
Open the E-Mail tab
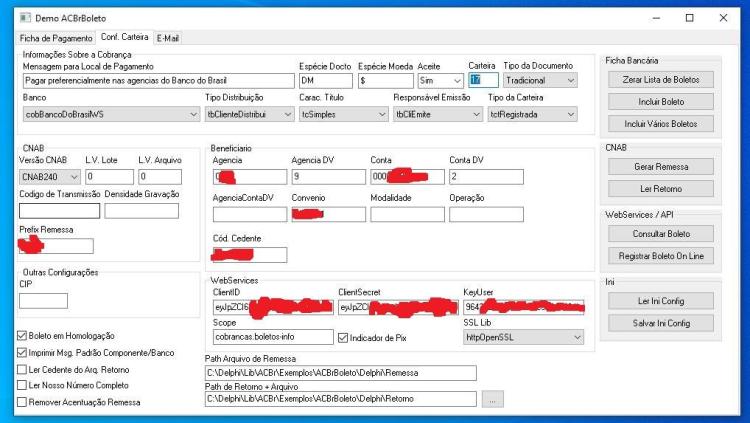[167, 38]
